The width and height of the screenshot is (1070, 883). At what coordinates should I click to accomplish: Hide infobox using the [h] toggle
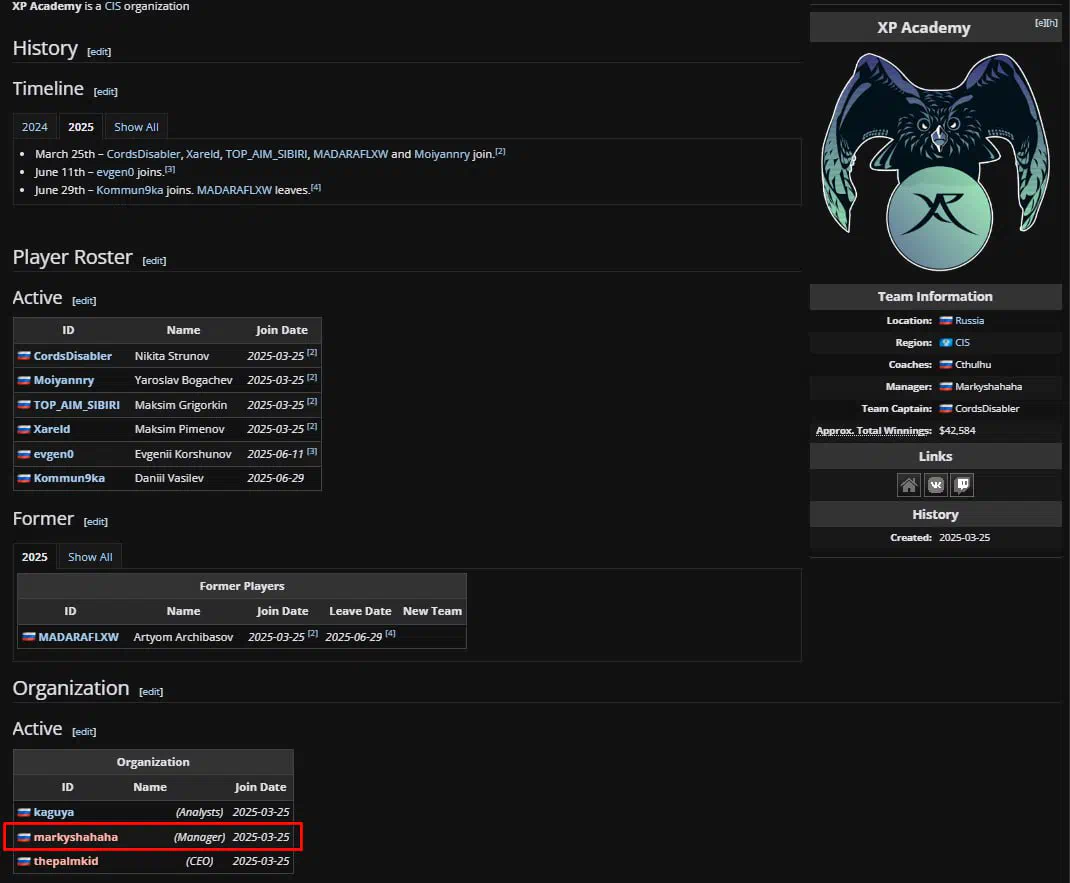click(x=1051, y=22)
